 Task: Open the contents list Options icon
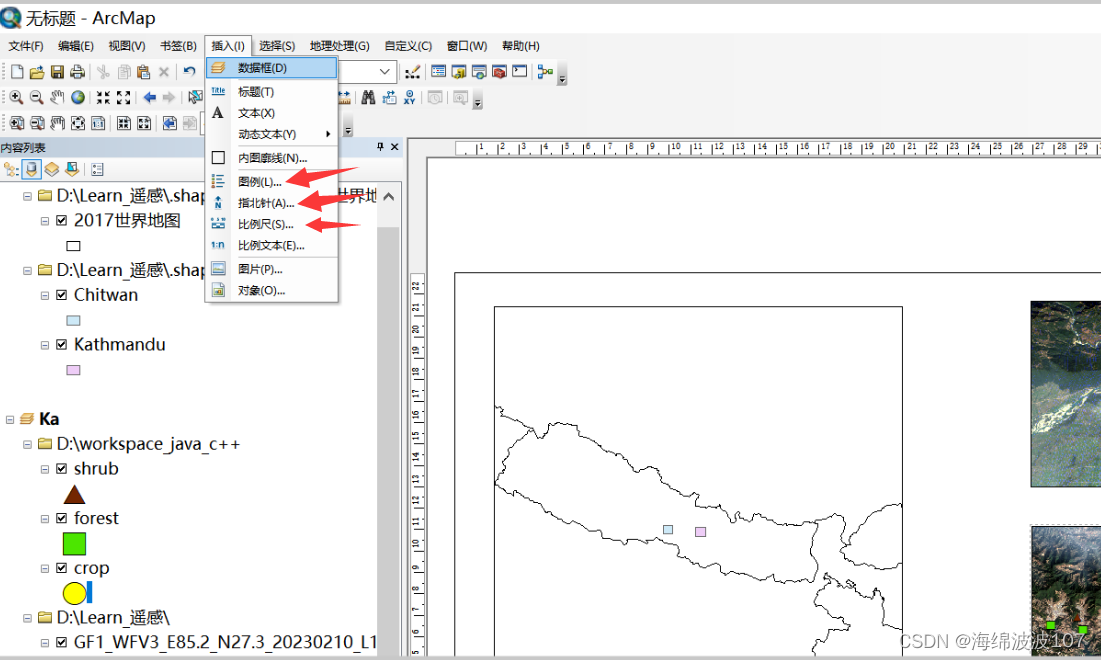click(97, 169)
